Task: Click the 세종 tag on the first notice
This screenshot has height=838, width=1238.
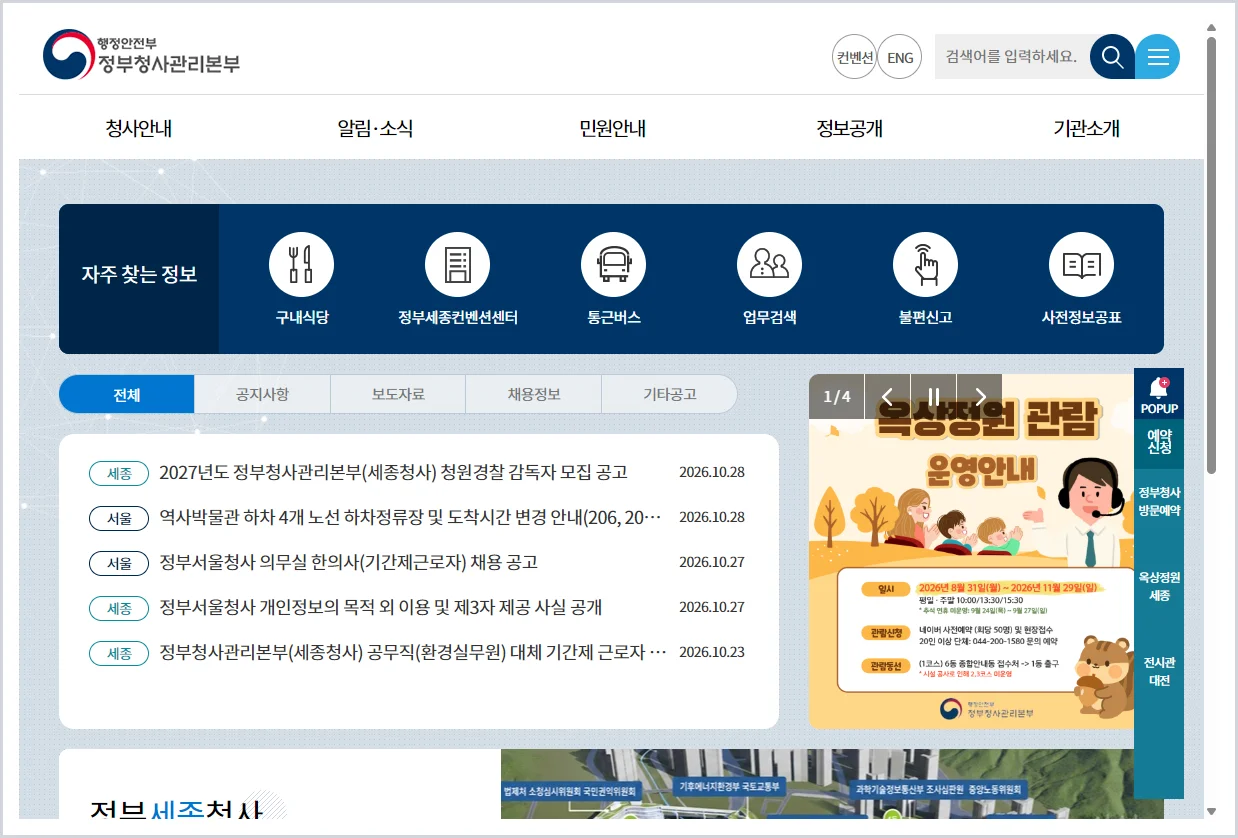Action: (x=119, y=473)
